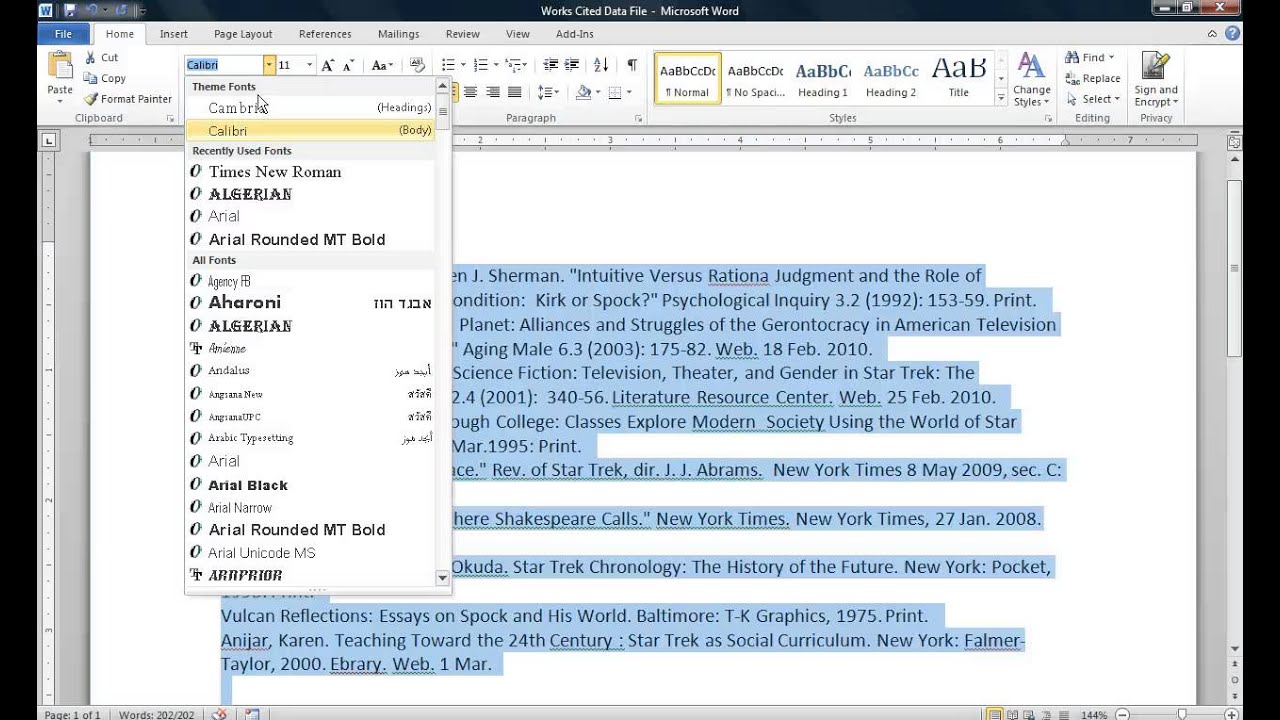Open the Select dropdown in Editing
The width and height of the screenshot is (1280, 720).
click(1092, 99)
